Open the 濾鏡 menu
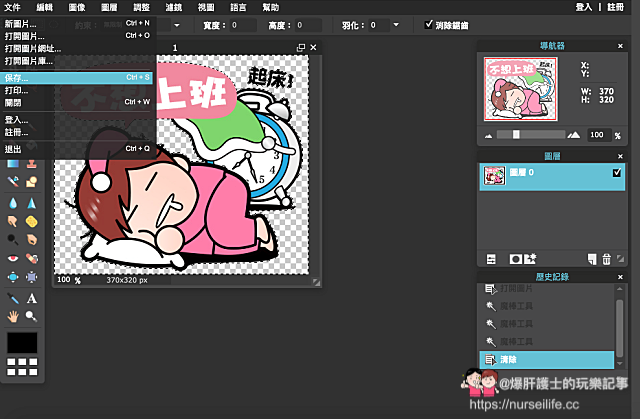 coord(174,7)
